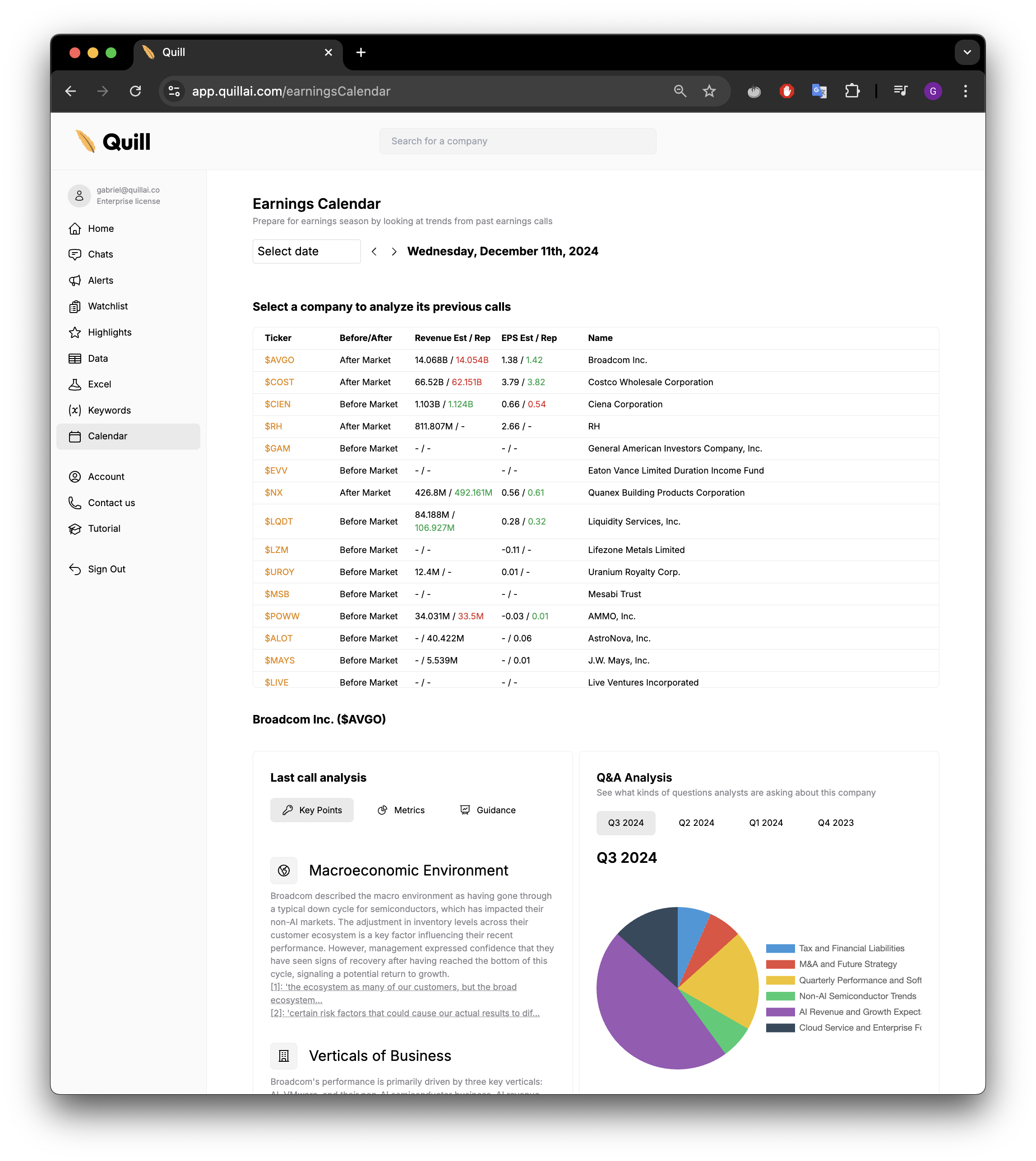Select Calendar in the sidebar
This screenshot has height=1161, width=1036.
pyautogui.click(x=128, y=437)
